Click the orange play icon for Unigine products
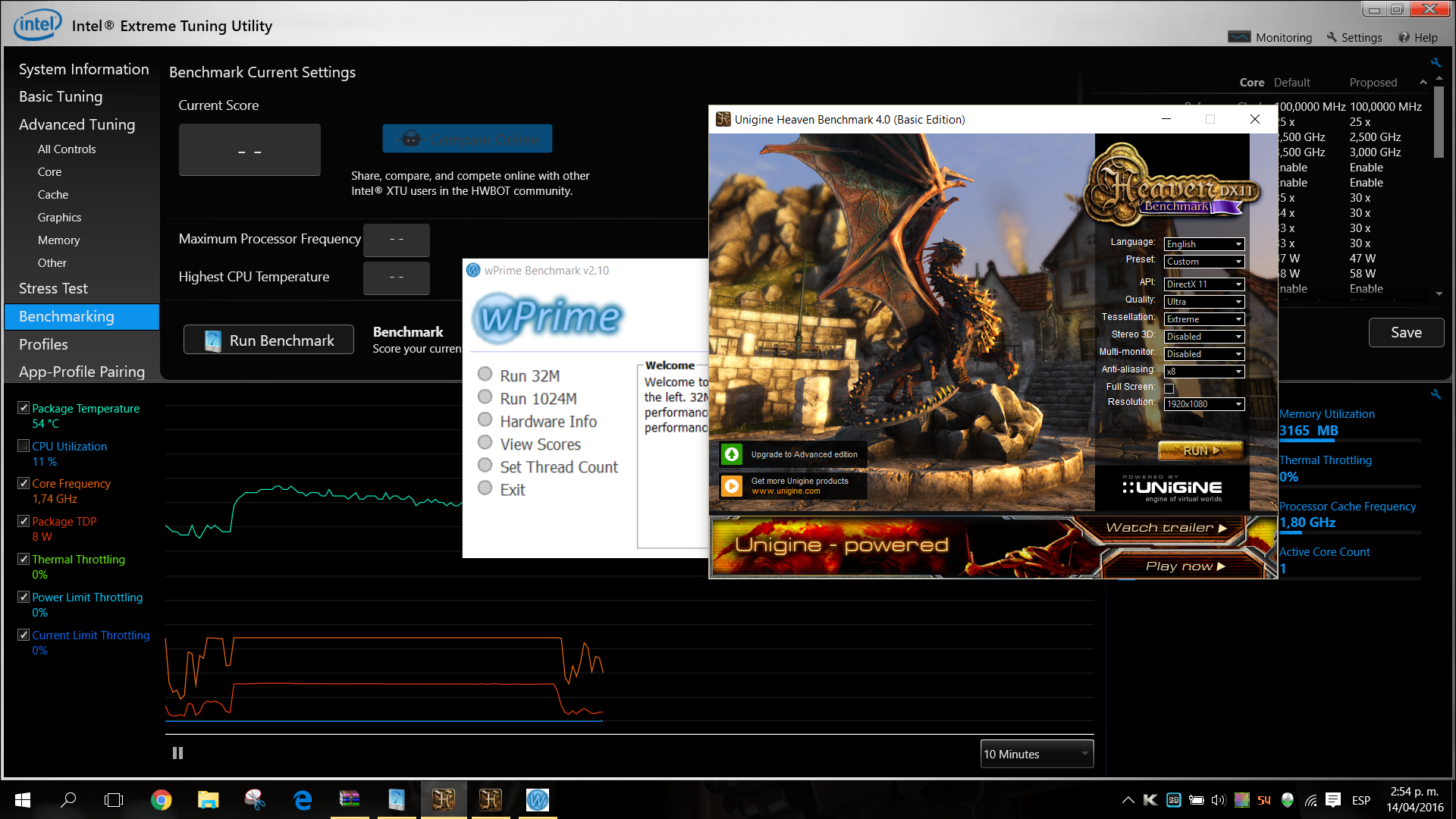1456x819 pixels. [x=732, y=486]
